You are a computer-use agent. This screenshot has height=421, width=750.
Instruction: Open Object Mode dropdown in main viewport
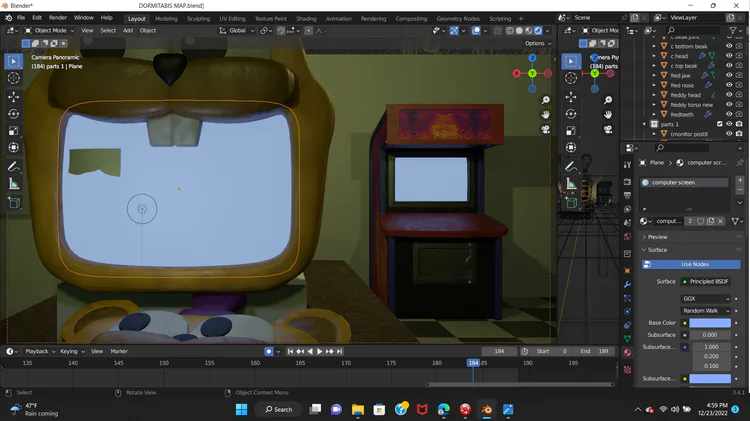point(50,31)
